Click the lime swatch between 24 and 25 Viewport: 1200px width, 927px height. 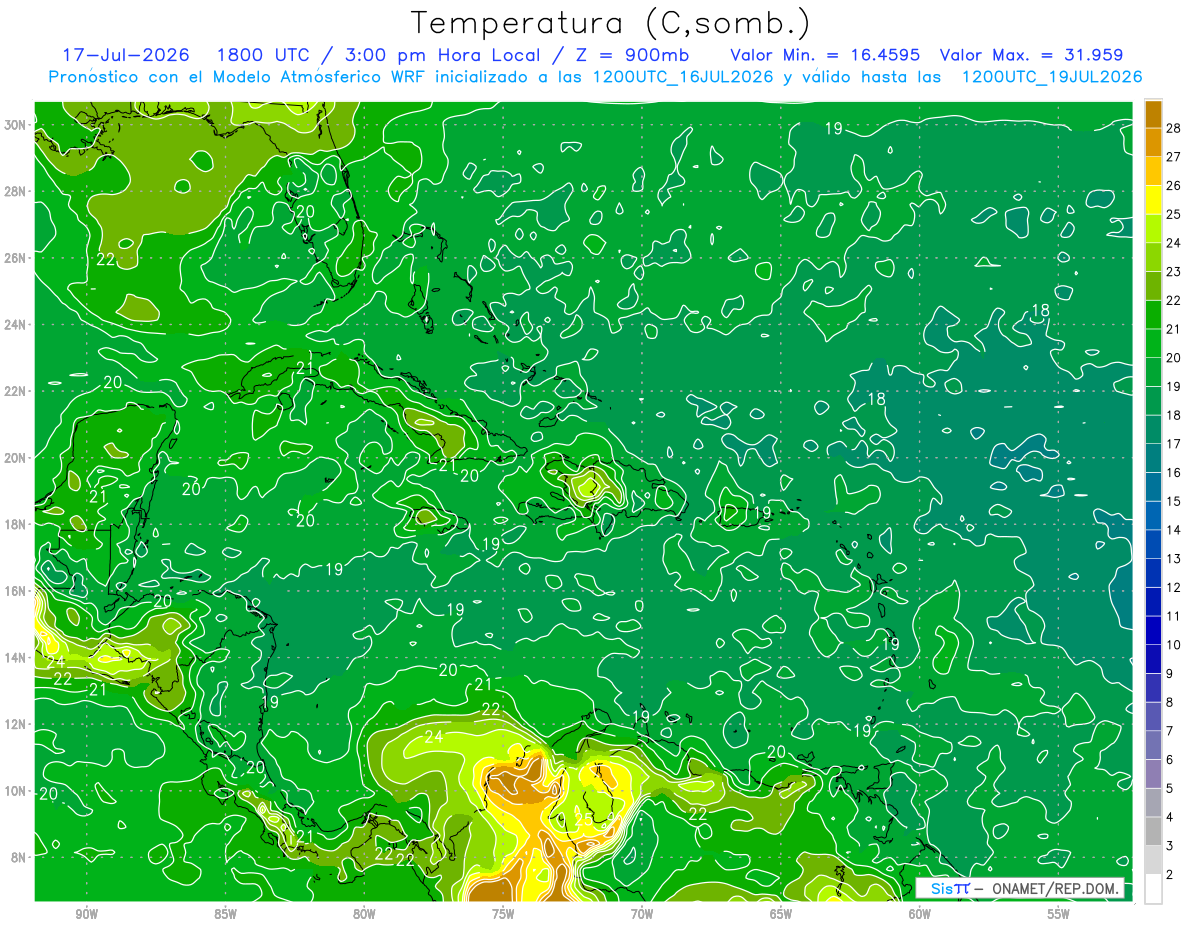tap(1153, 228)
